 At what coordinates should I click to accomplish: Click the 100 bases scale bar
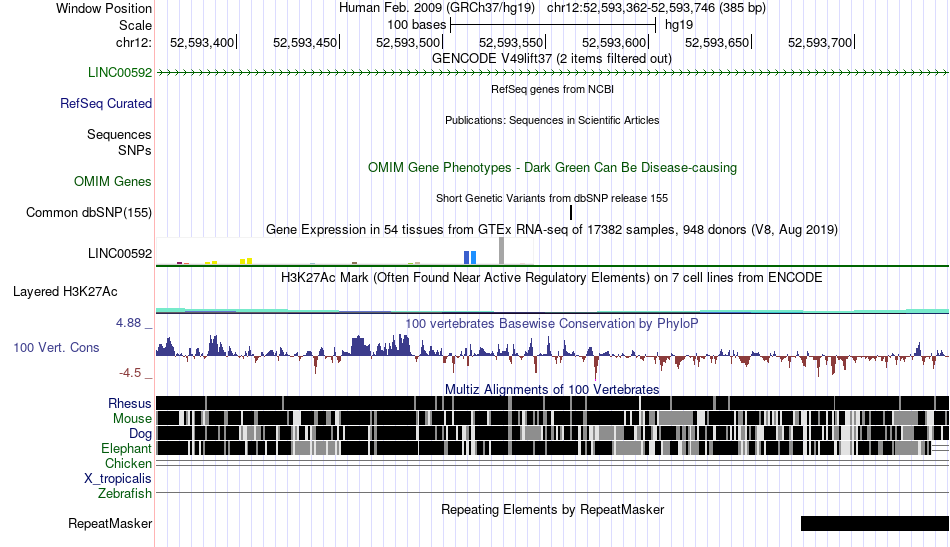point(553,25)
